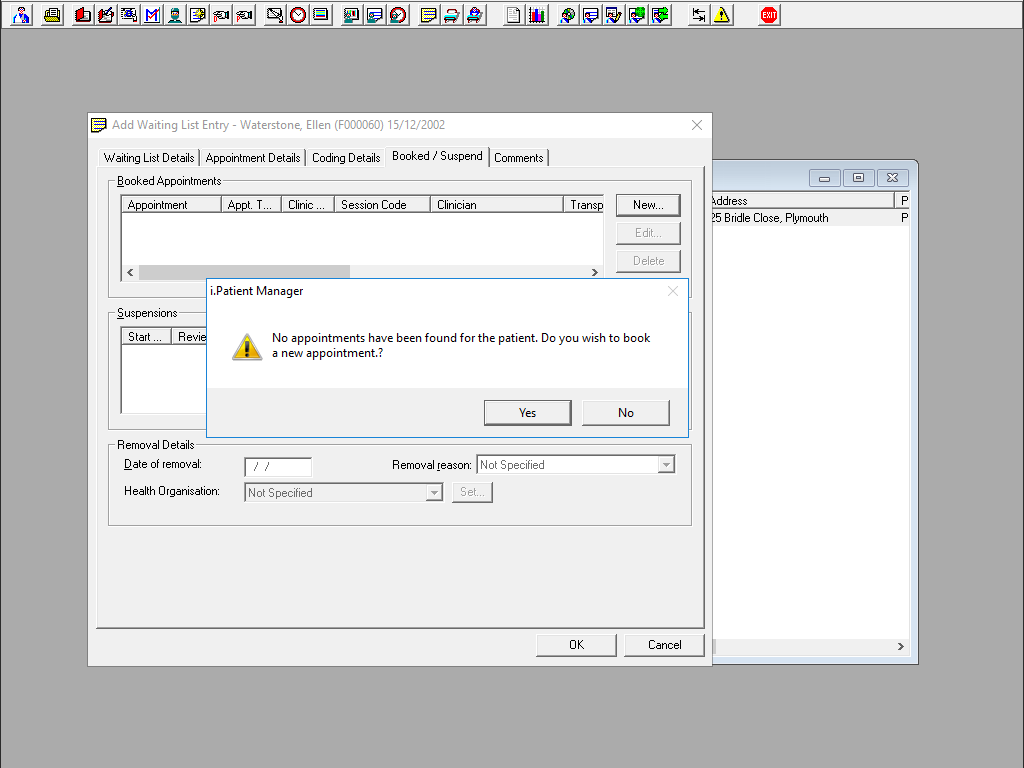Click the striped colour list toolbar icon
The height and width of the screenshot is (768, 1024).
(321, 14)
